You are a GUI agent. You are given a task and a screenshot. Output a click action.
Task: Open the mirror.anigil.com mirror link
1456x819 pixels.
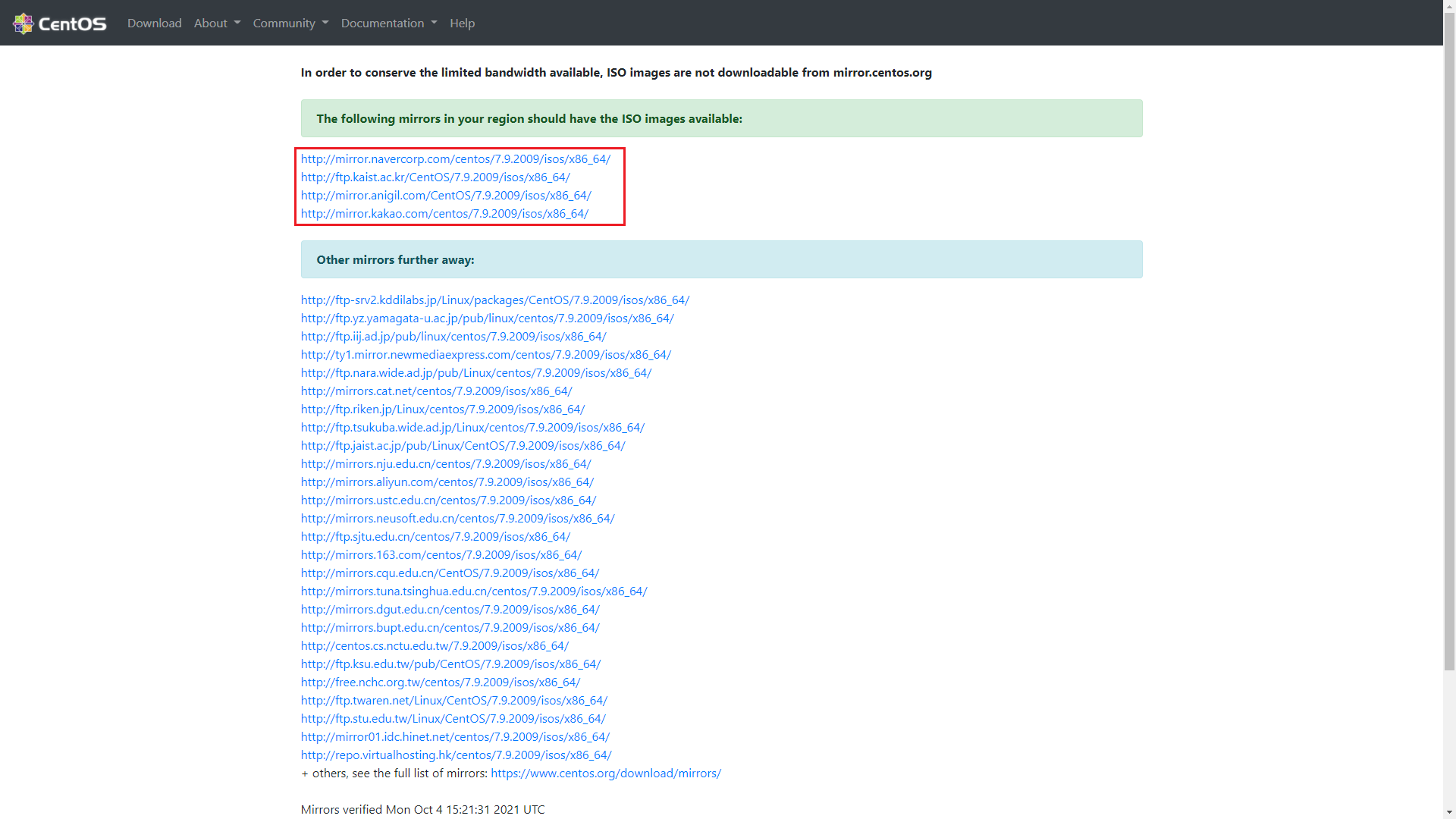(x=446, y=196)
